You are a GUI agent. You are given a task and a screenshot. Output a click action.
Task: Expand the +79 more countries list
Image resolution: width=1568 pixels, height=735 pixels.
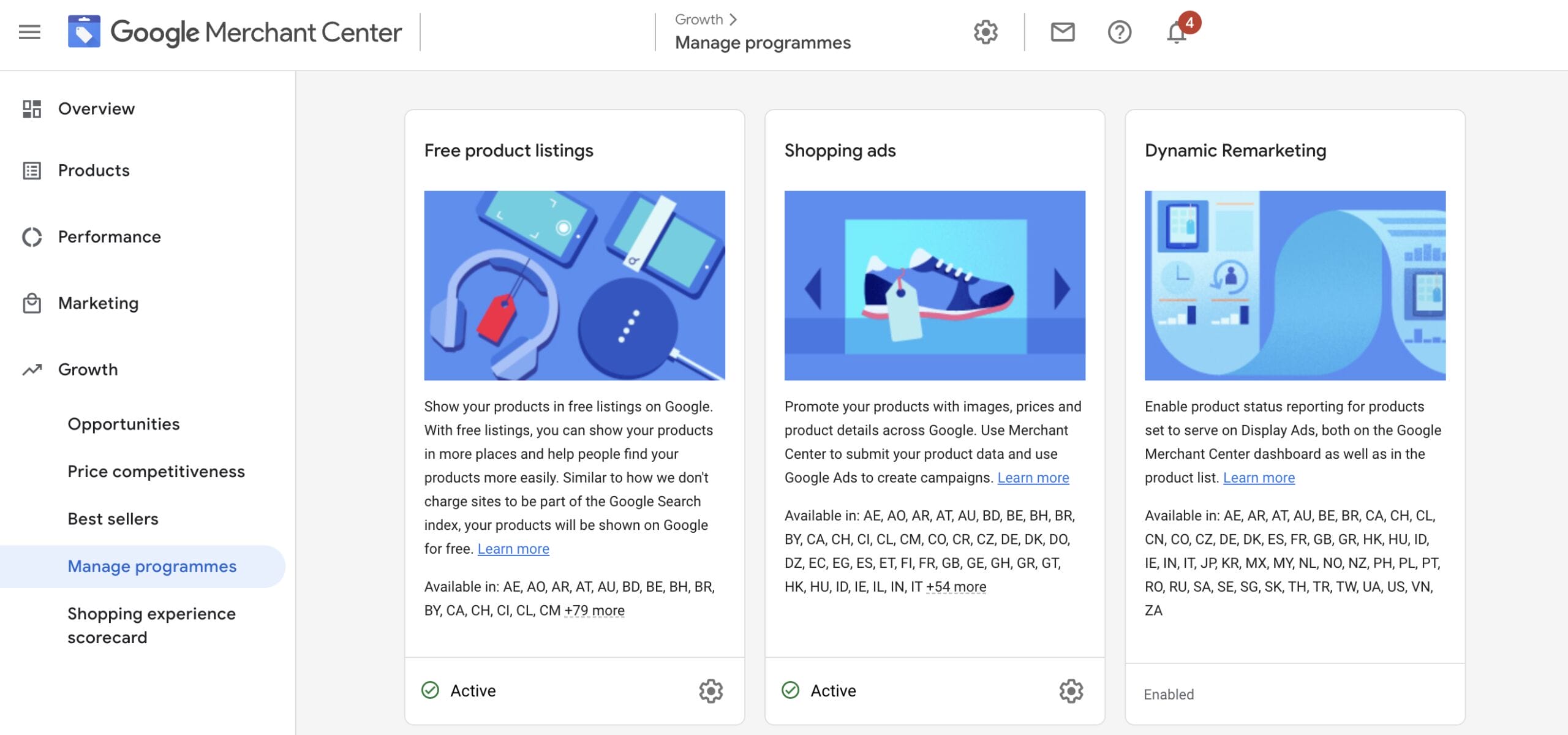(594, 610)
